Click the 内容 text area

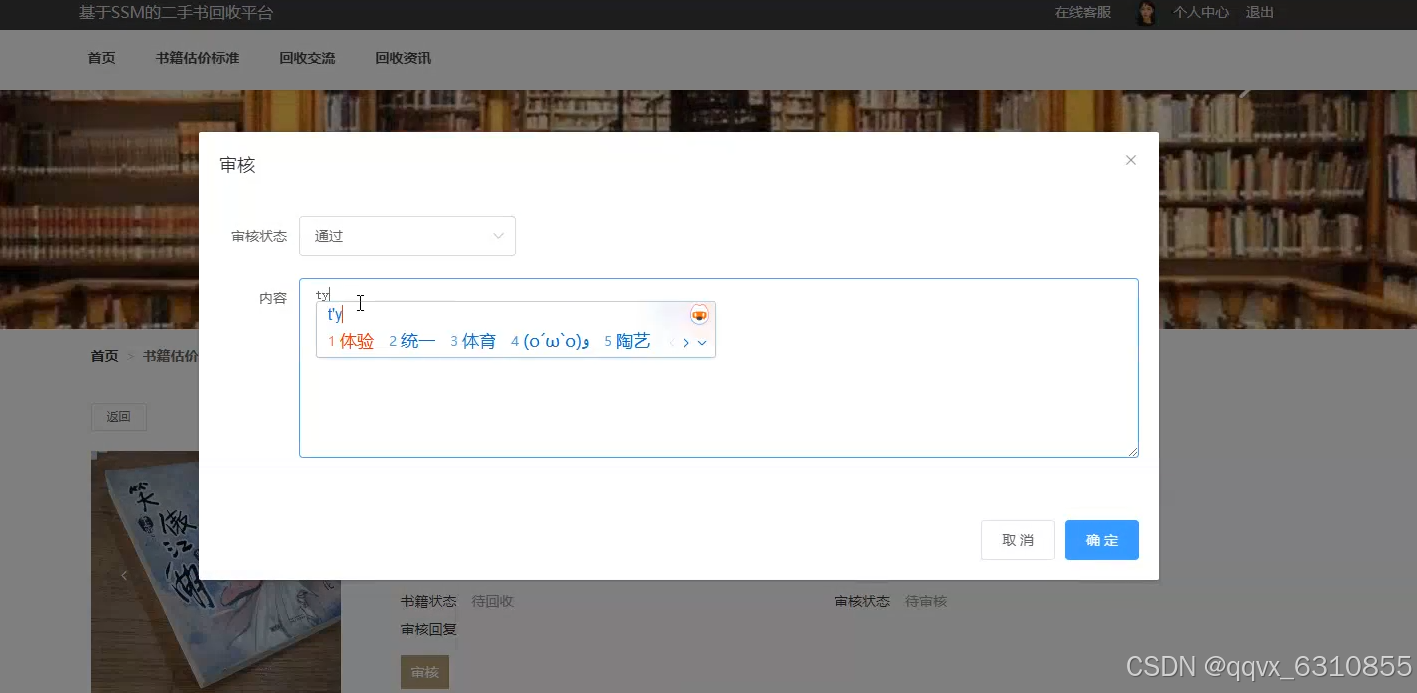718,368
